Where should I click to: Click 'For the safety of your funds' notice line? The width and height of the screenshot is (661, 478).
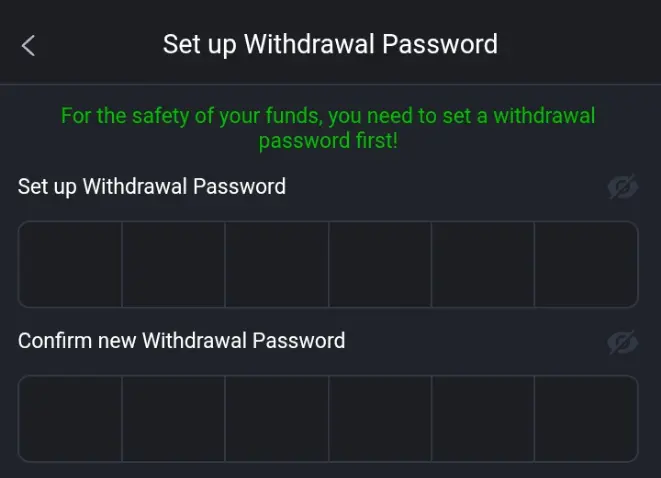pyautogui.click(x=328, y=116)
